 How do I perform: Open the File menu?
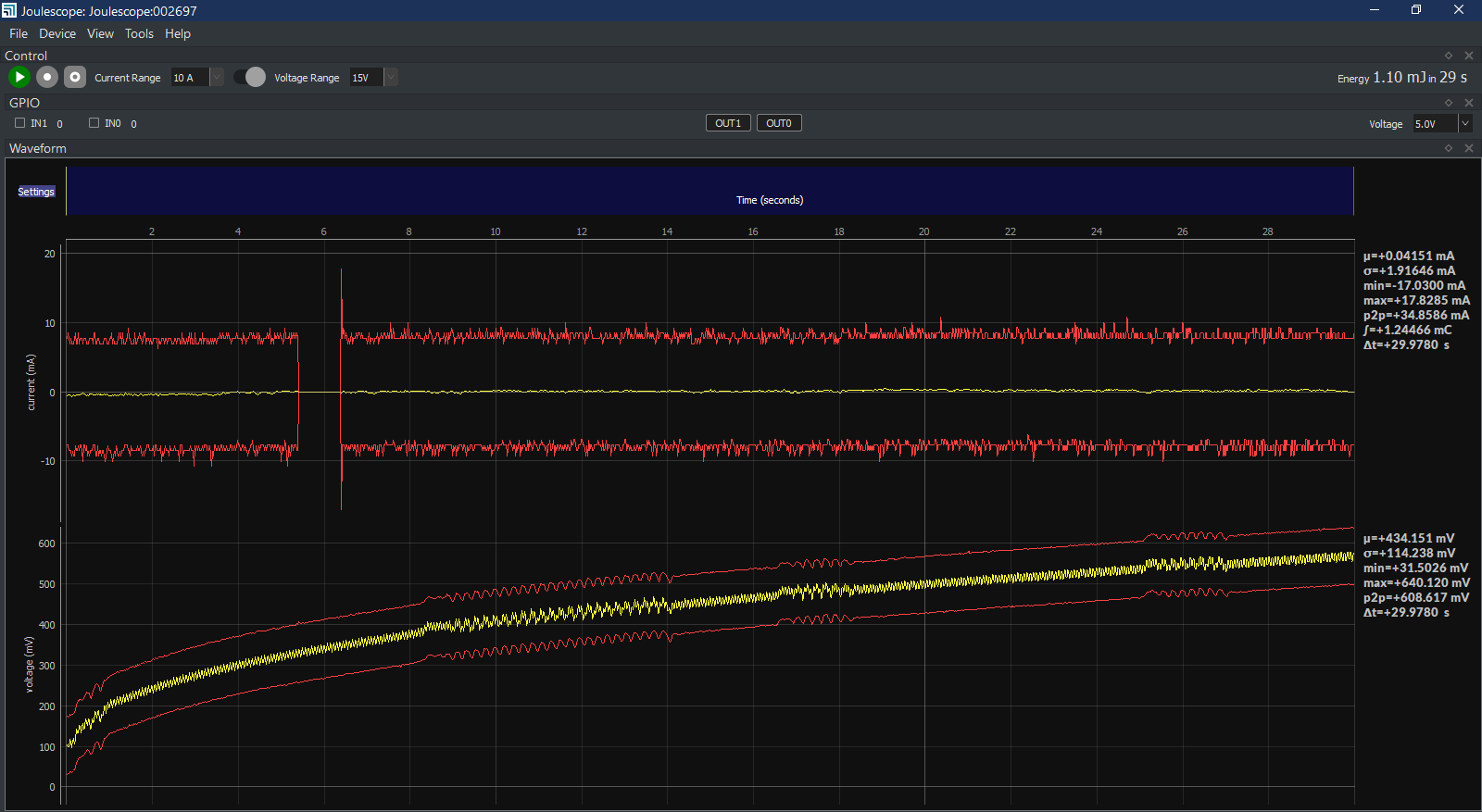point(19,33)
